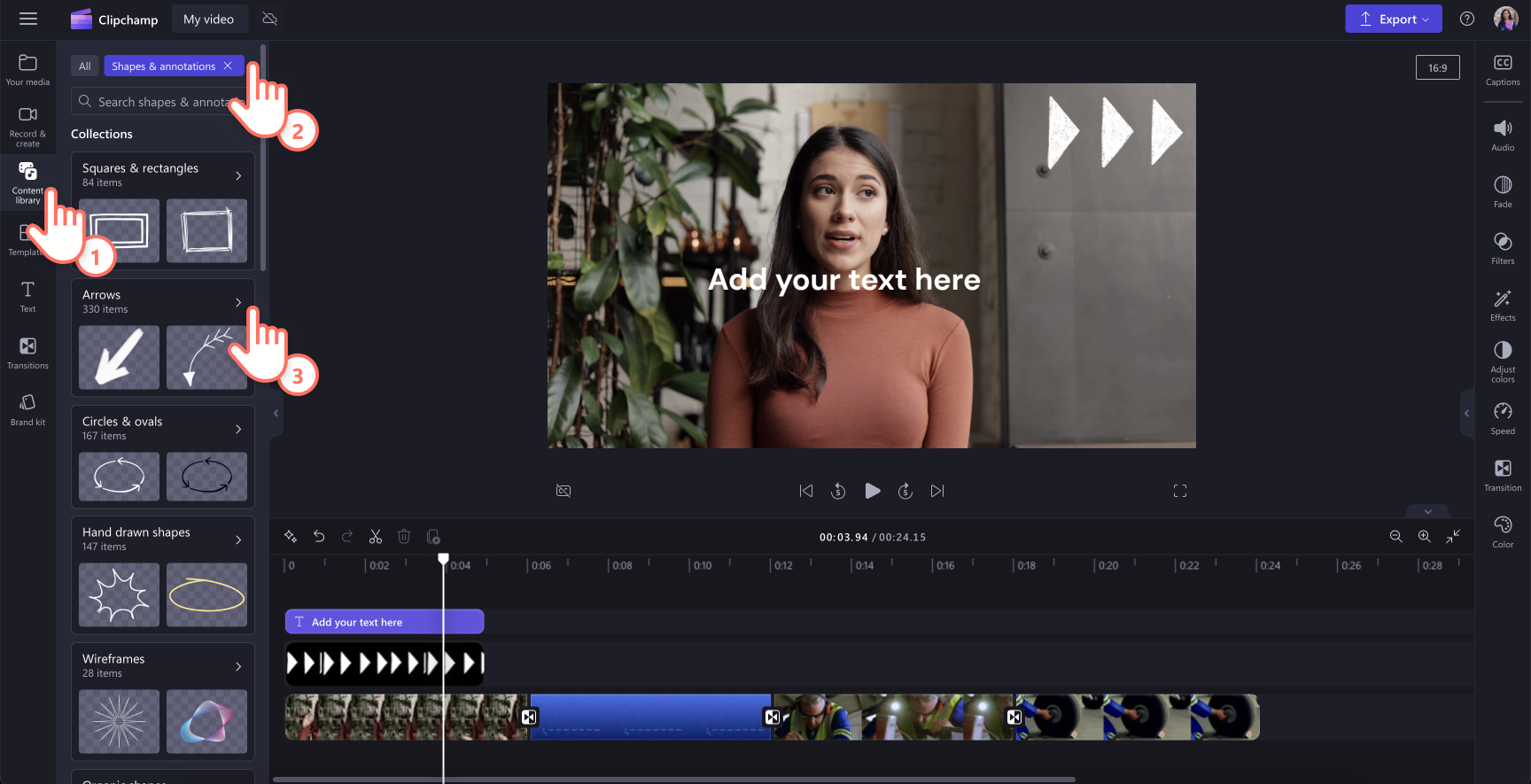Click the cloud sync off icon
The image size is (1531, 784).
pyautogui.click(x=270, y=19)
